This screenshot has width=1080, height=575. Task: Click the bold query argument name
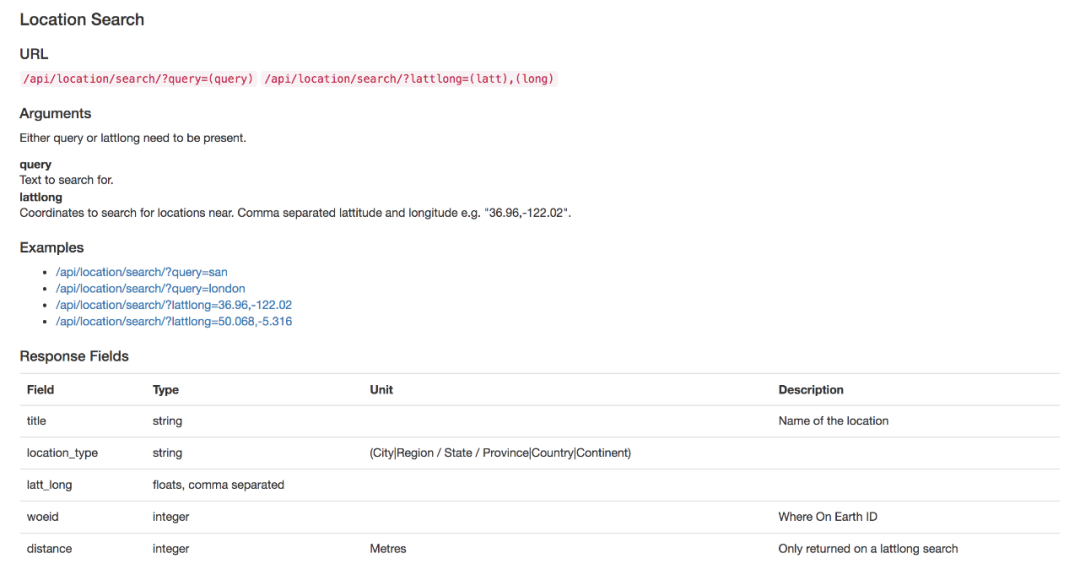[36, 165]
